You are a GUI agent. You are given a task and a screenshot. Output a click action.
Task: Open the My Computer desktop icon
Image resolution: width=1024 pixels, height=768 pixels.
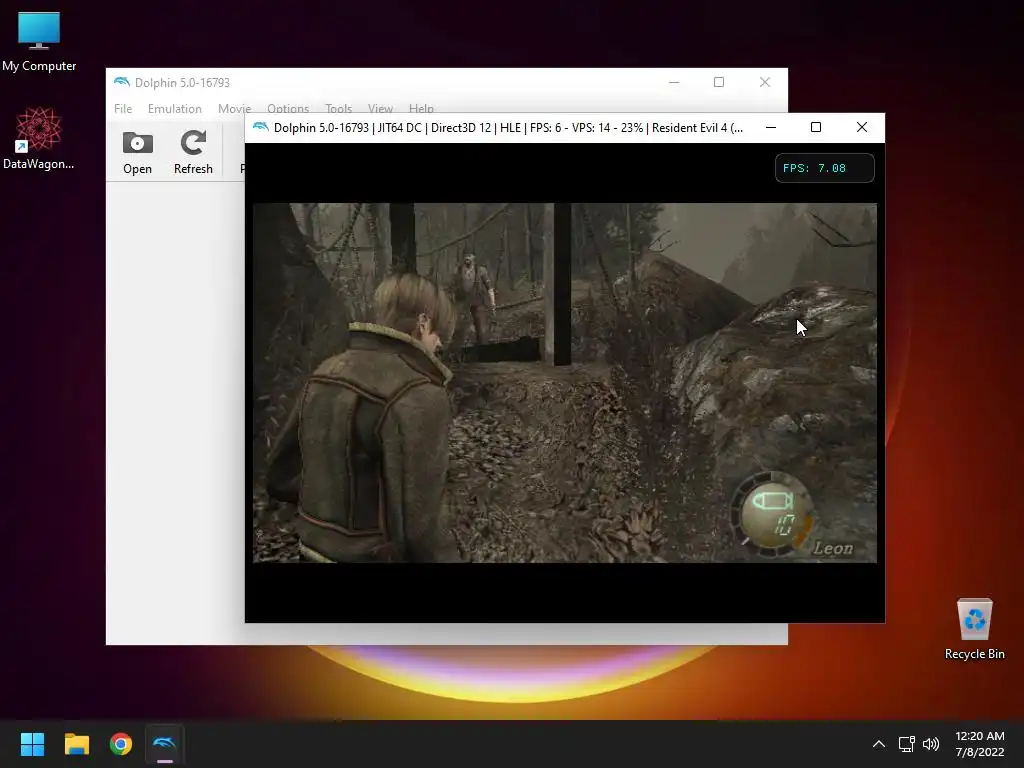tap(39, 40)
